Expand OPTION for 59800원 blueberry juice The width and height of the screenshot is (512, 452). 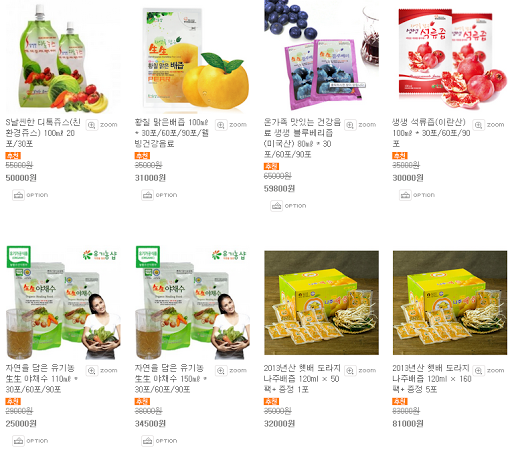tap(288, 206)
